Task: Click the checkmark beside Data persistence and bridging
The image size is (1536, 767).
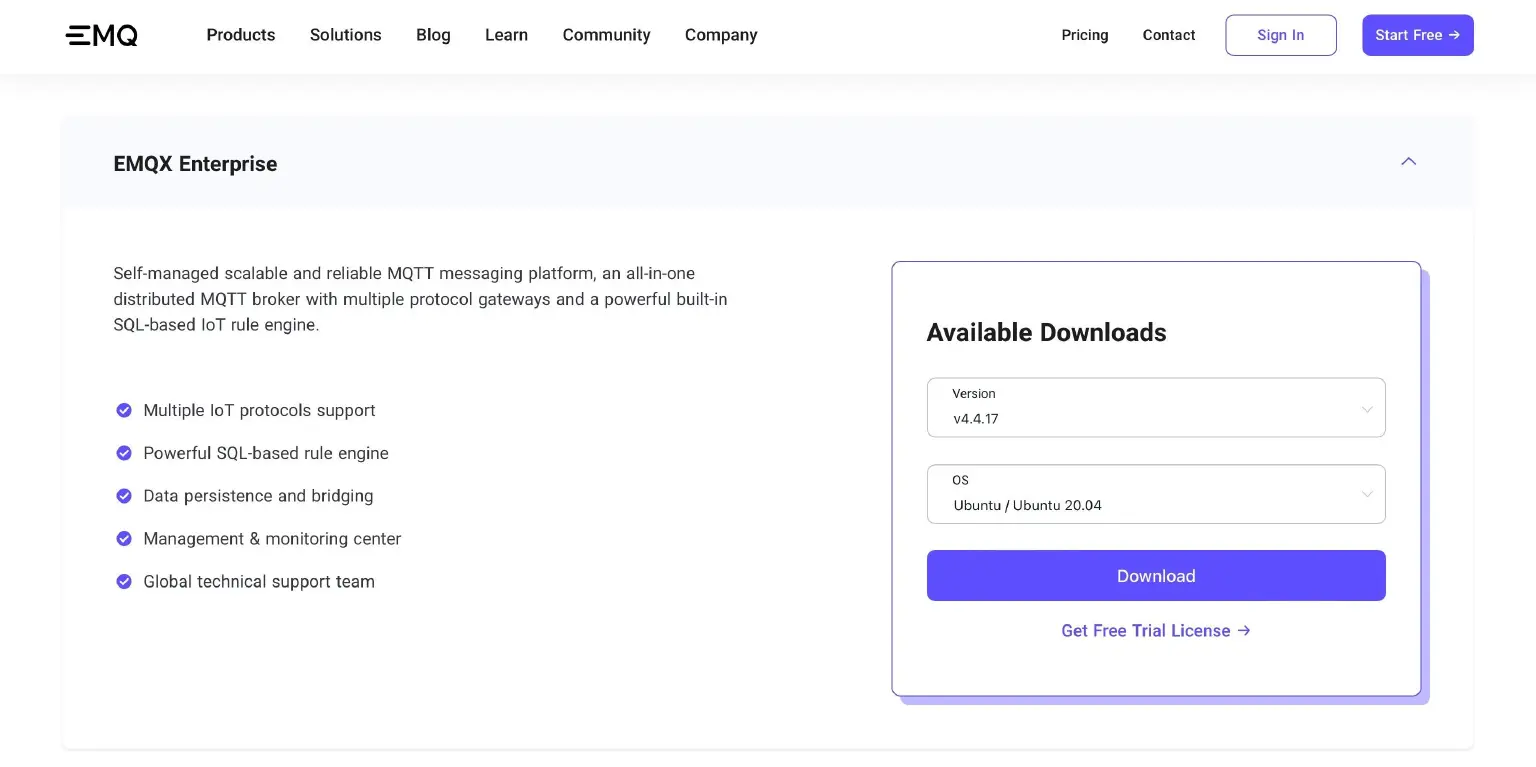Action: 124,496
